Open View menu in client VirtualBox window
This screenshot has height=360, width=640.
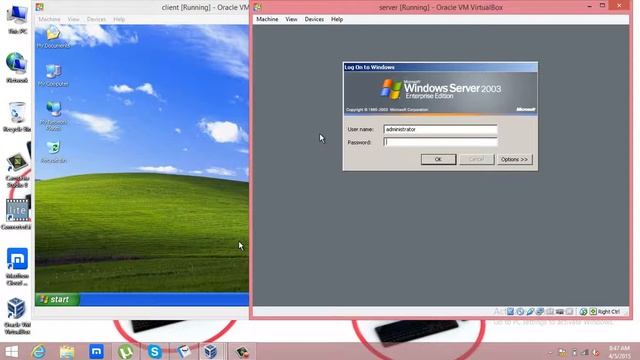[73, 19]
